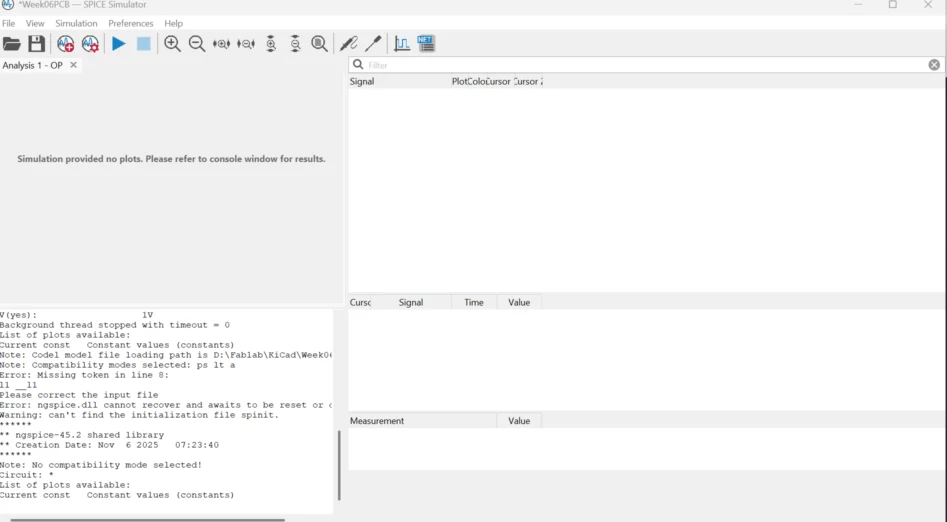Click "Background thread stopped with timeout" line

click(115, 325)
